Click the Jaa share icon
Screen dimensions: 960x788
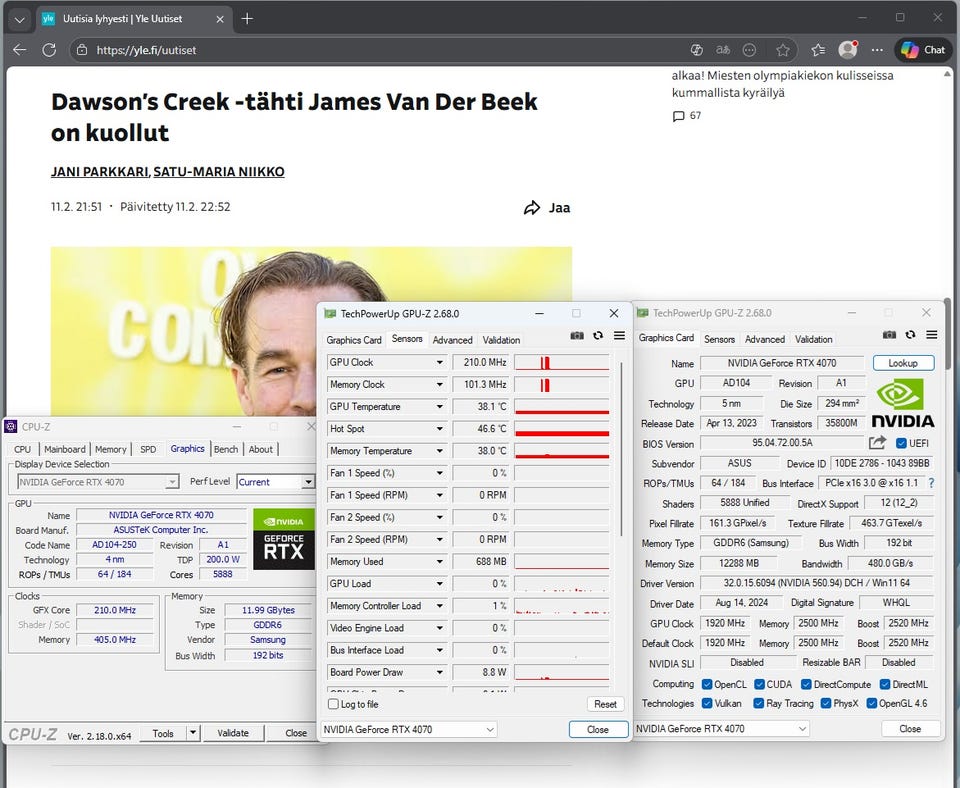[532, 208]
